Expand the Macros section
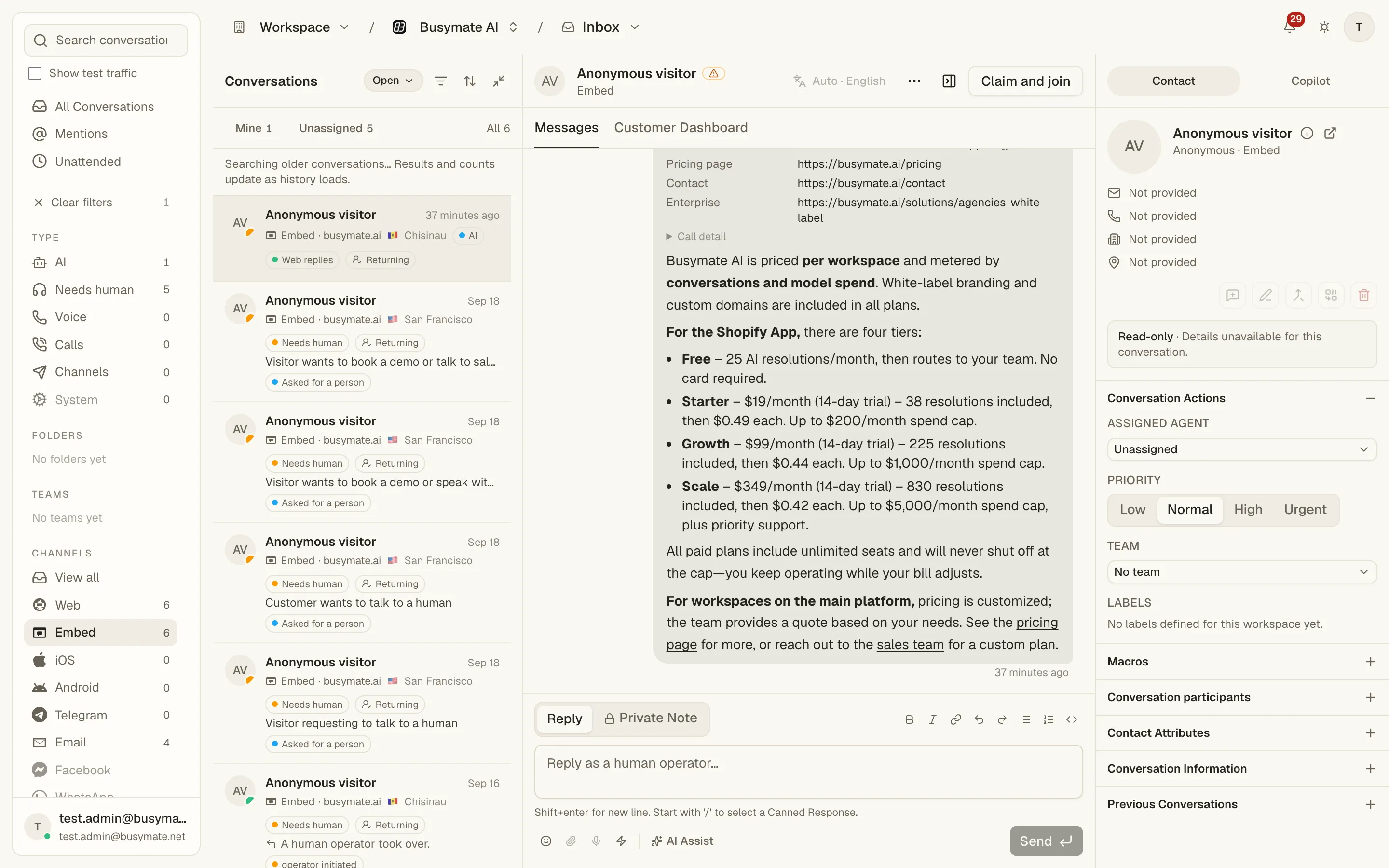Viewport: 1389px width, 868px height. coord(1241,661)
